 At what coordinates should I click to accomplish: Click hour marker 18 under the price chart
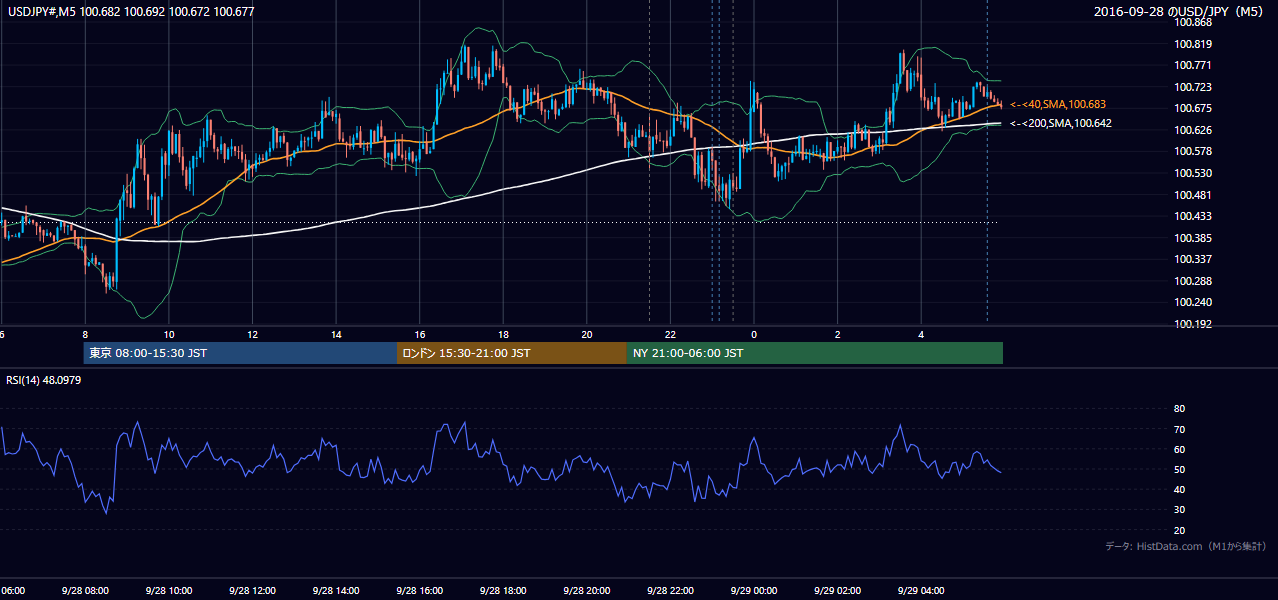tap(504, 335)
